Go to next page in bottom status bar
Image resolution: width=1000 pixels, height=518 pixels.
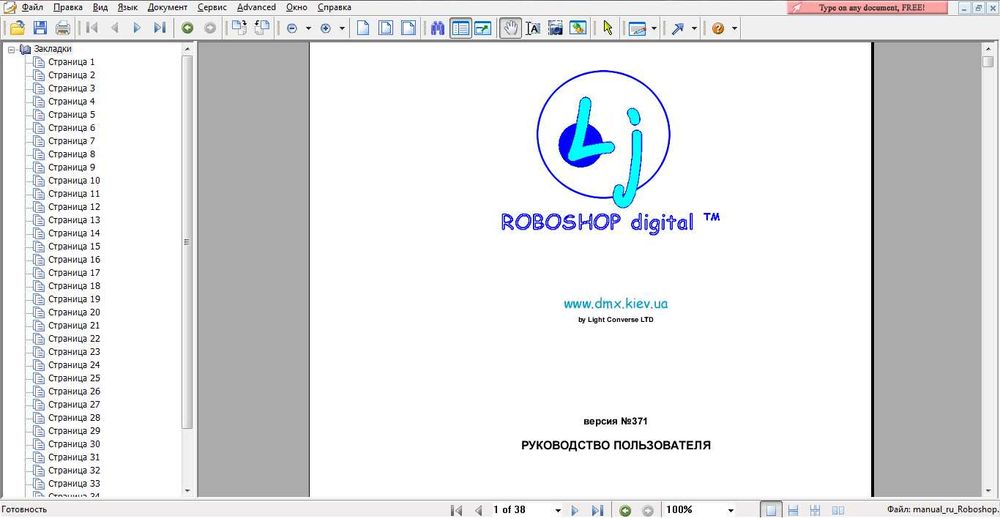click(x=575, y=510)
